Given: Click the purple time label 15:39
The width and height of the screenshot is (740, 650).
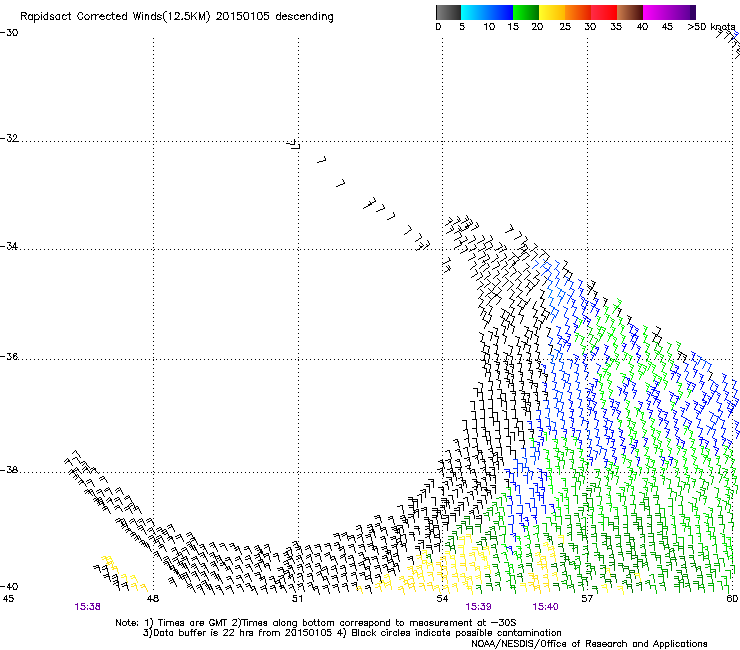Looking at the screenshot, I should pyautogui.click(x=478, y=607).
